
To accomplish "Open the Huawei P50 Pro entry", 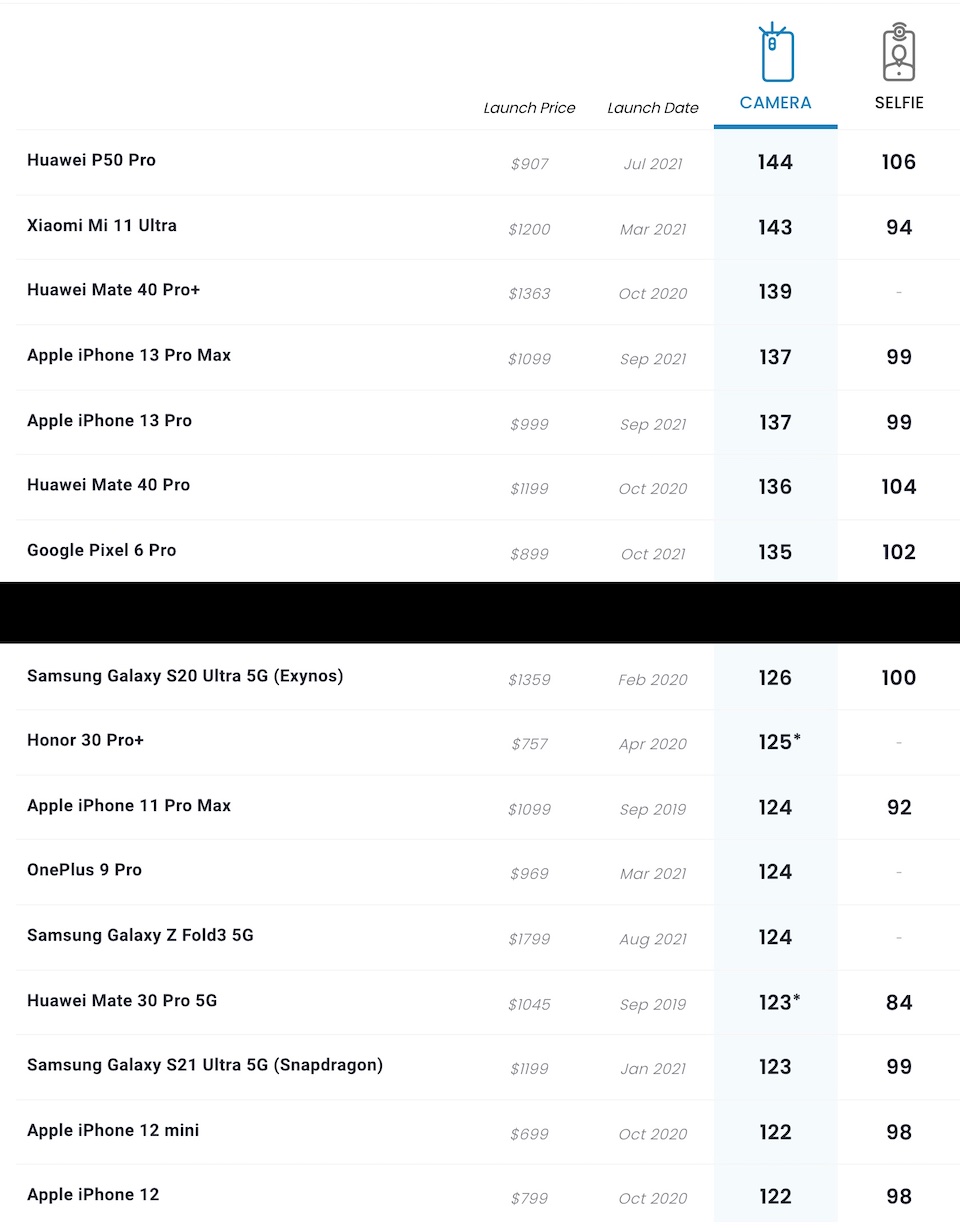I will pos(91,160).
